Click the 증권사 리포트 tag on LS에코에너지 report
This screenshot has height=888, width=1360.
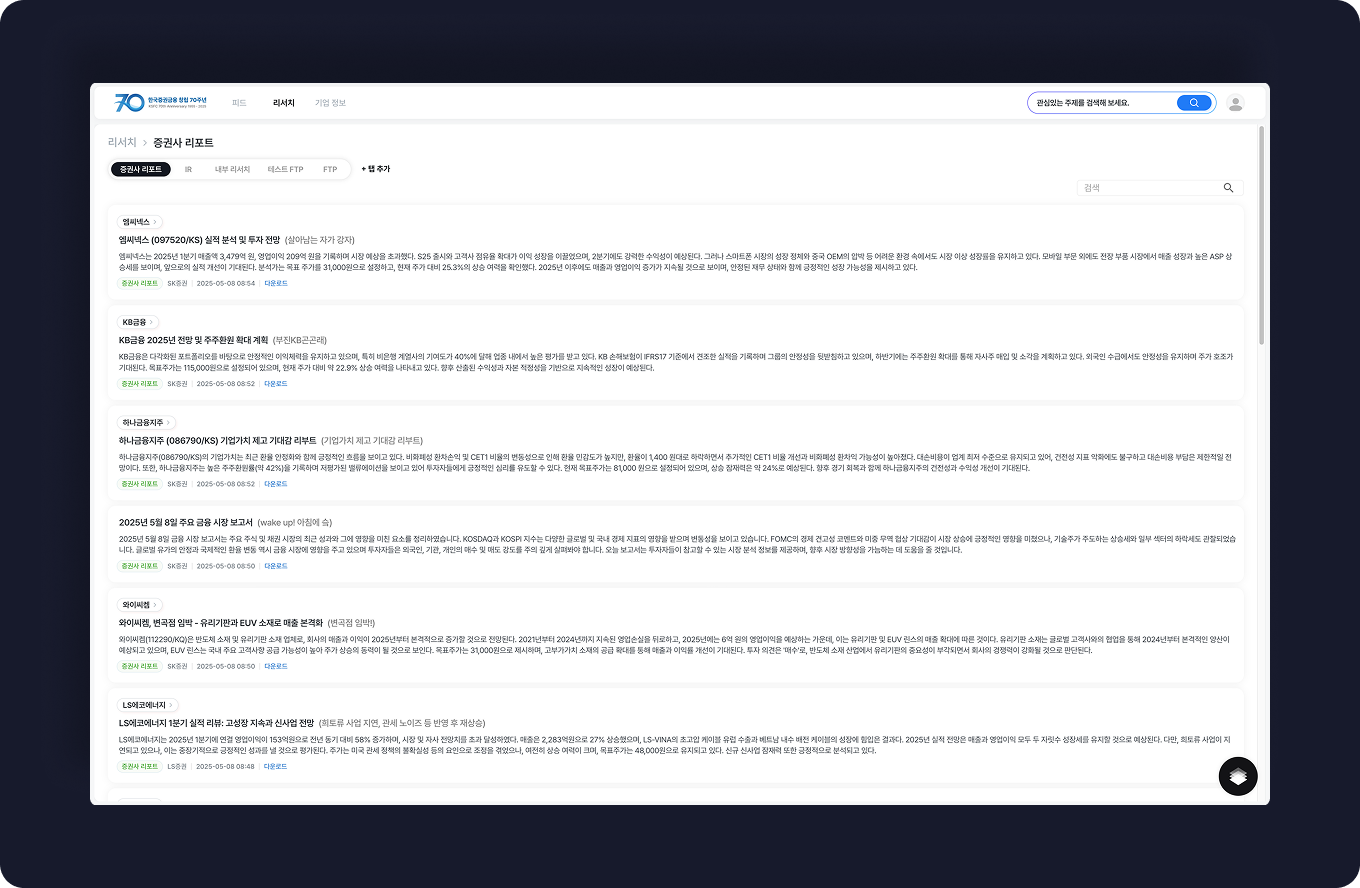pyautogui.click(x=139, y=766)
